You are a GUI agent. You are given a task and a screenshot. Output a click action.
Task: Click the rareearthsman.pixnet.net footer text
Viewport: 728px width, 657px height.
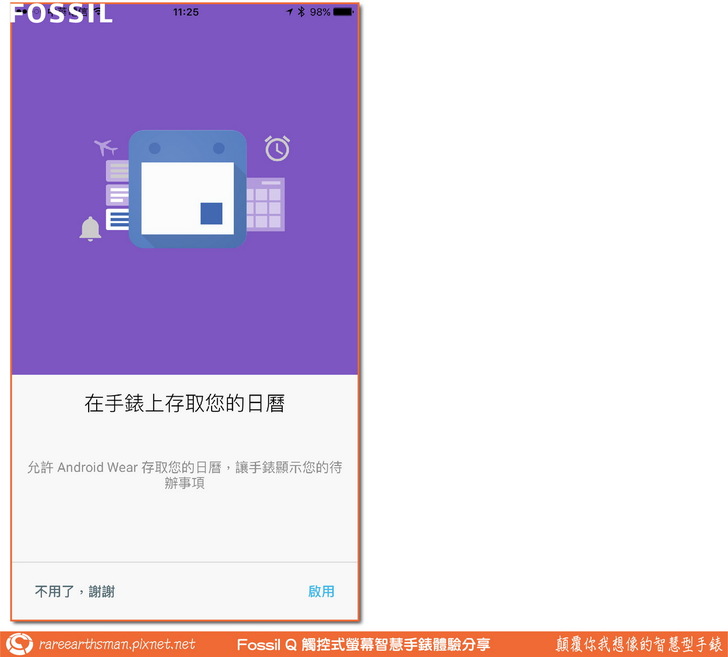[x=117, y=644]
